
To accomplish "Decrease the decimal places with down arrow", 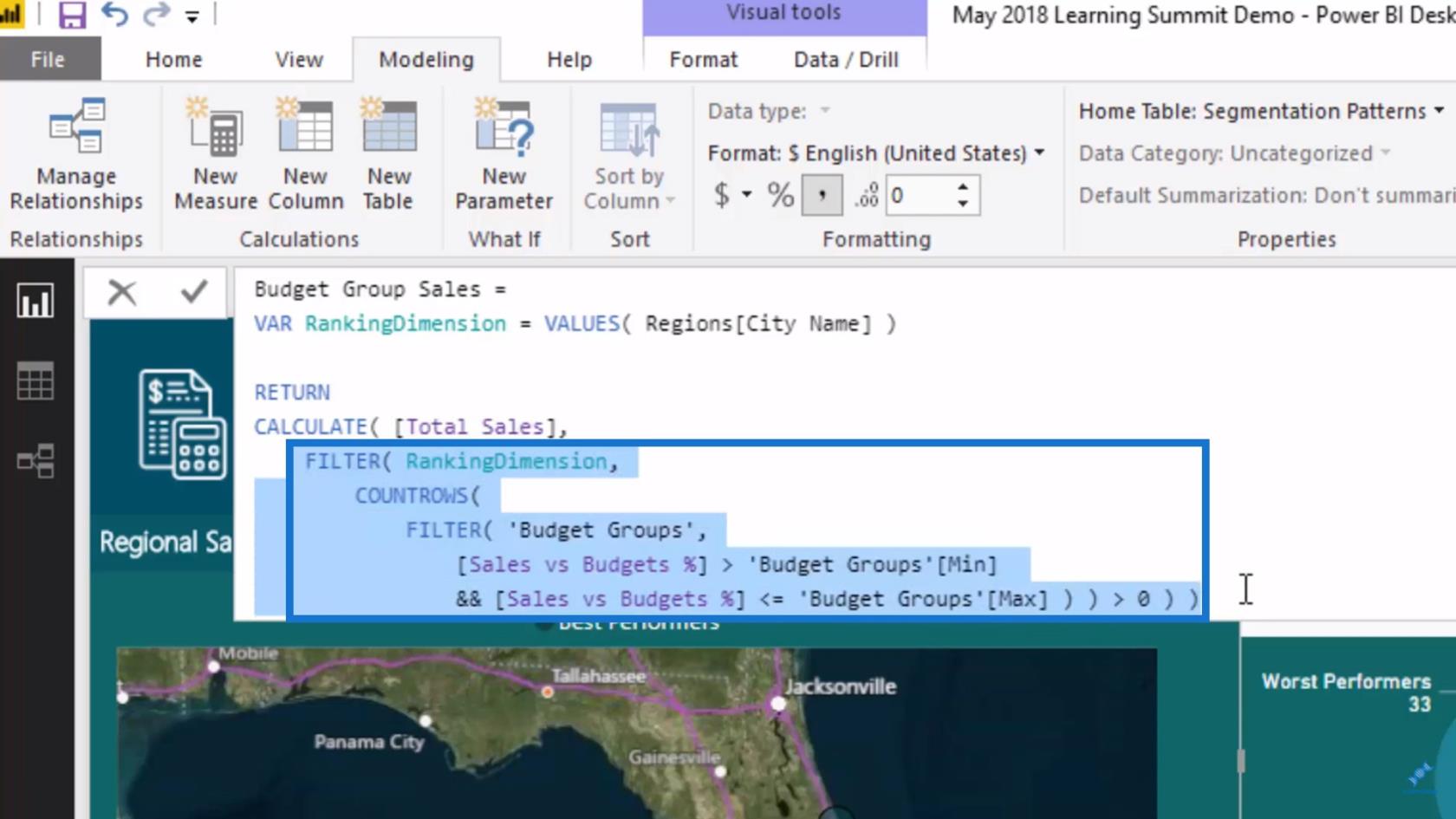I will coord(963,204).
